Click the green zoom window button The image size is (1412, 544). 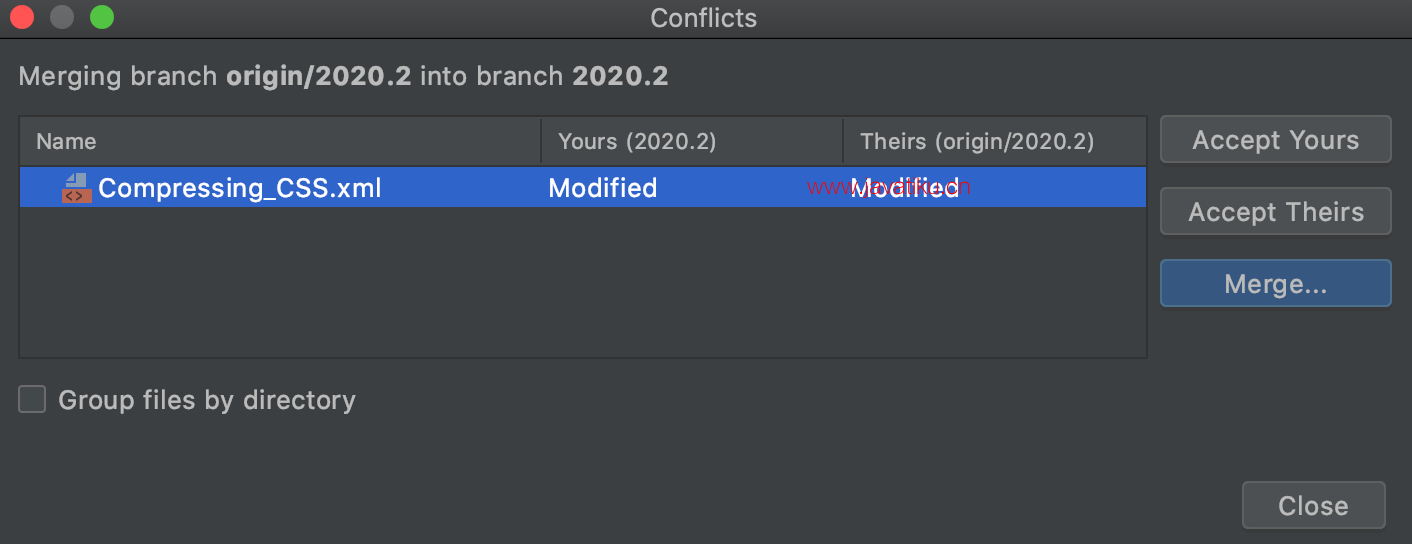tap(102, 17)
